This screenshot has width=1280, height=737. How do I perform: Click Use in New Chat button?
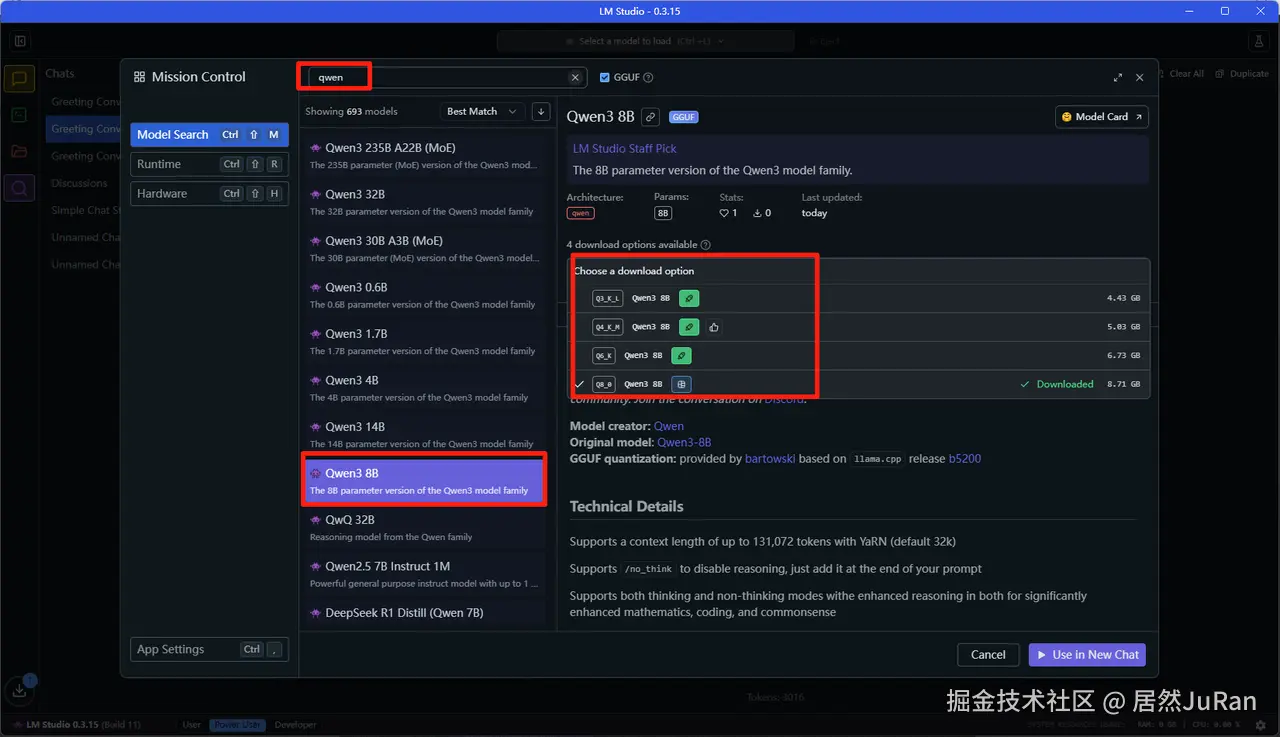tap(1087, 655)
